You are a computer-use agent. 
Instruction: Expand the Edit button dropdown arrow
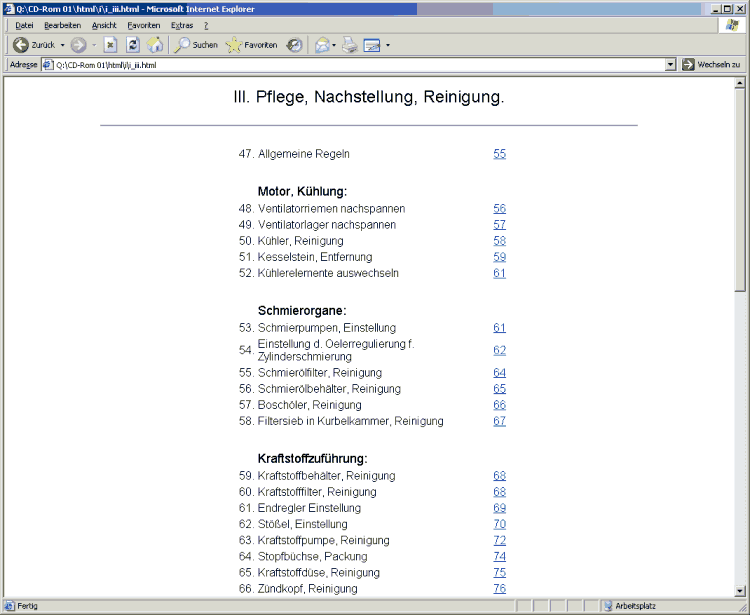click(x=388, y=45)
